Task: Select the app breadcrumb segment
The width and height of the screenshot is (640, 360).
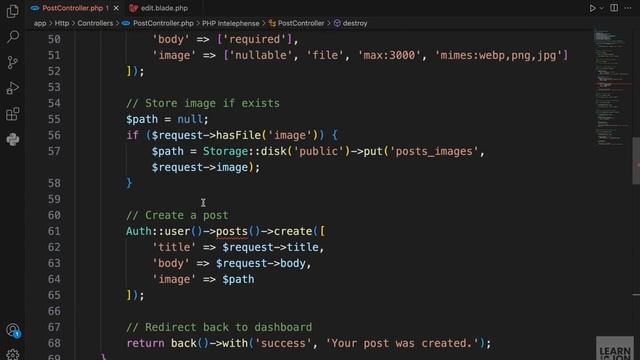Action: point(40,23)
